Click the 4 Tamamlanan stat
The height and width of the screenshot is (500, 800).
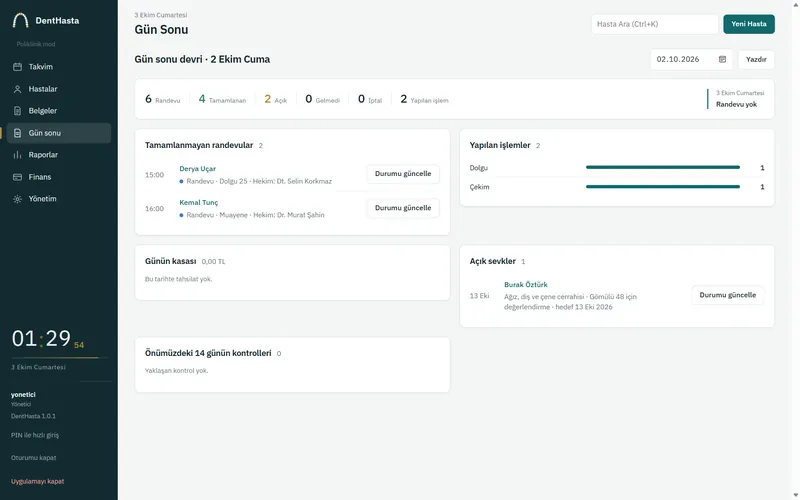pyautogui.click(x=222, y=99)
